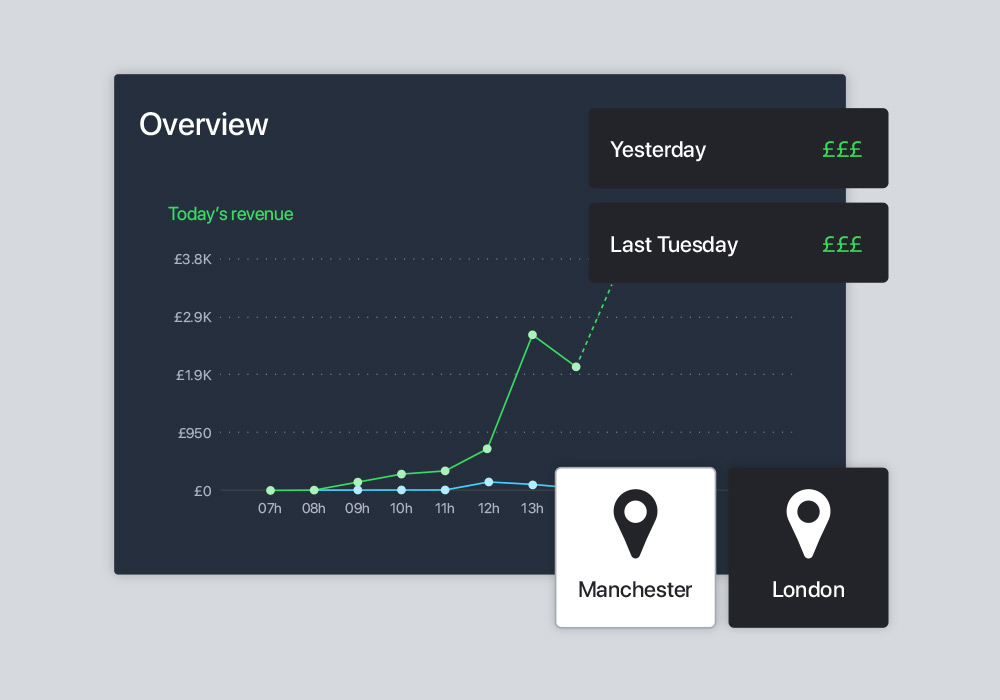Viewport: 1000px width, 700px height.
Task: Click the Overview heading
Action: (203, 124)
